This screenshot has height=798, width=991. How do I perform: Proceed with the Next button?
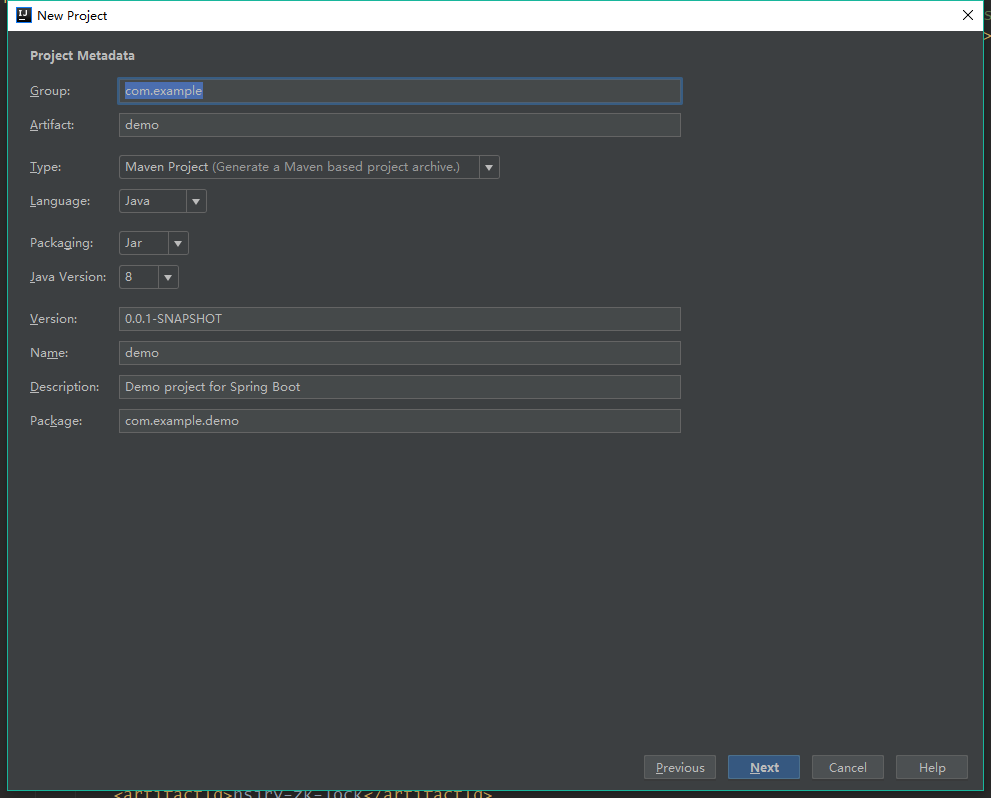[x=763, y=768]
